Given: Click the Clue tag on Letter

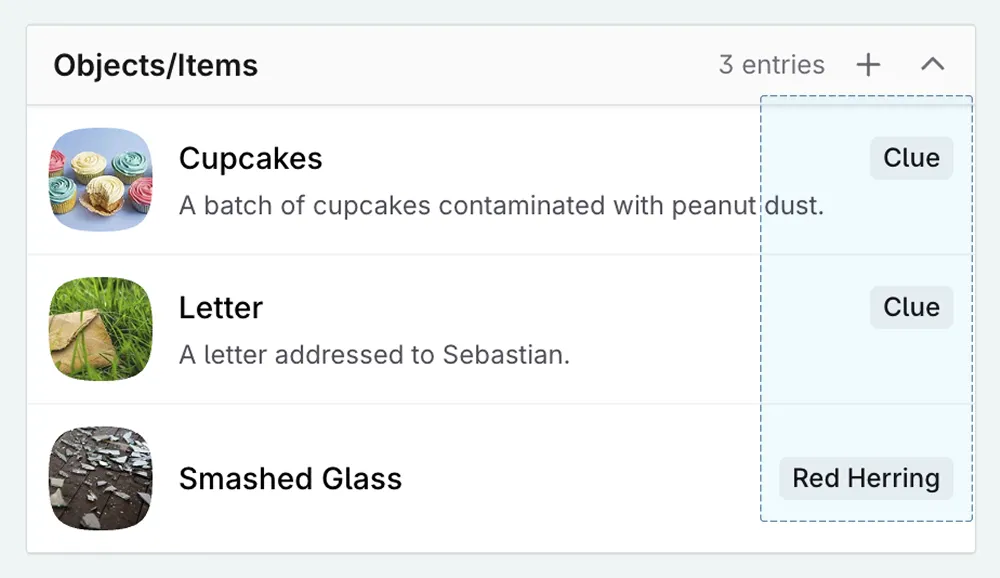Looking at the screenshot, I should (x=911, y=307).
